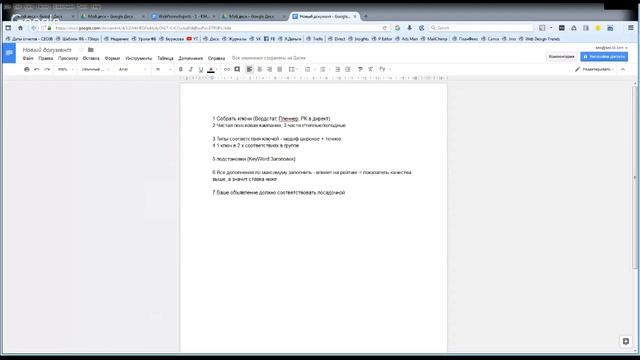This screenshot has width=640, height=360.
Task: Clear formatting with the Tx icon
Action: [x=370, y=69]
